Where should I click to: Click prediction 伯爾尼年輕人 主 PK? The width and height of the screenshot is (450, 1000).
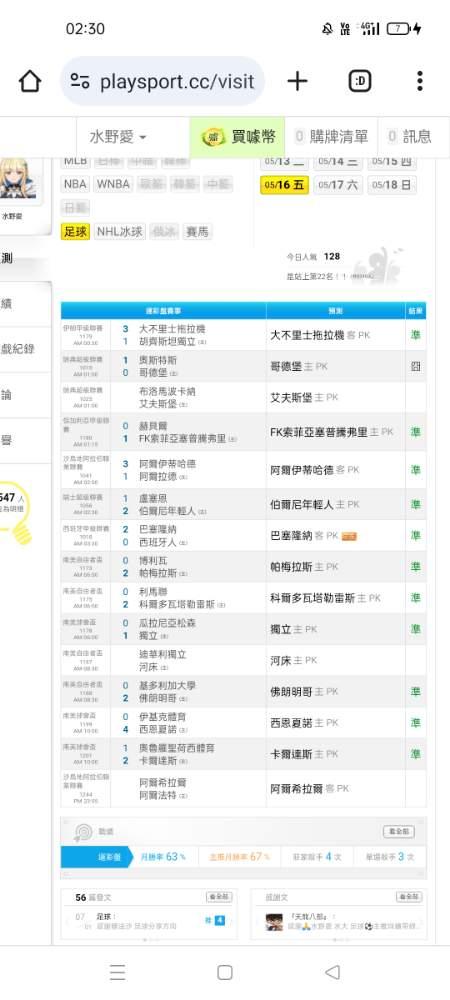315,504
